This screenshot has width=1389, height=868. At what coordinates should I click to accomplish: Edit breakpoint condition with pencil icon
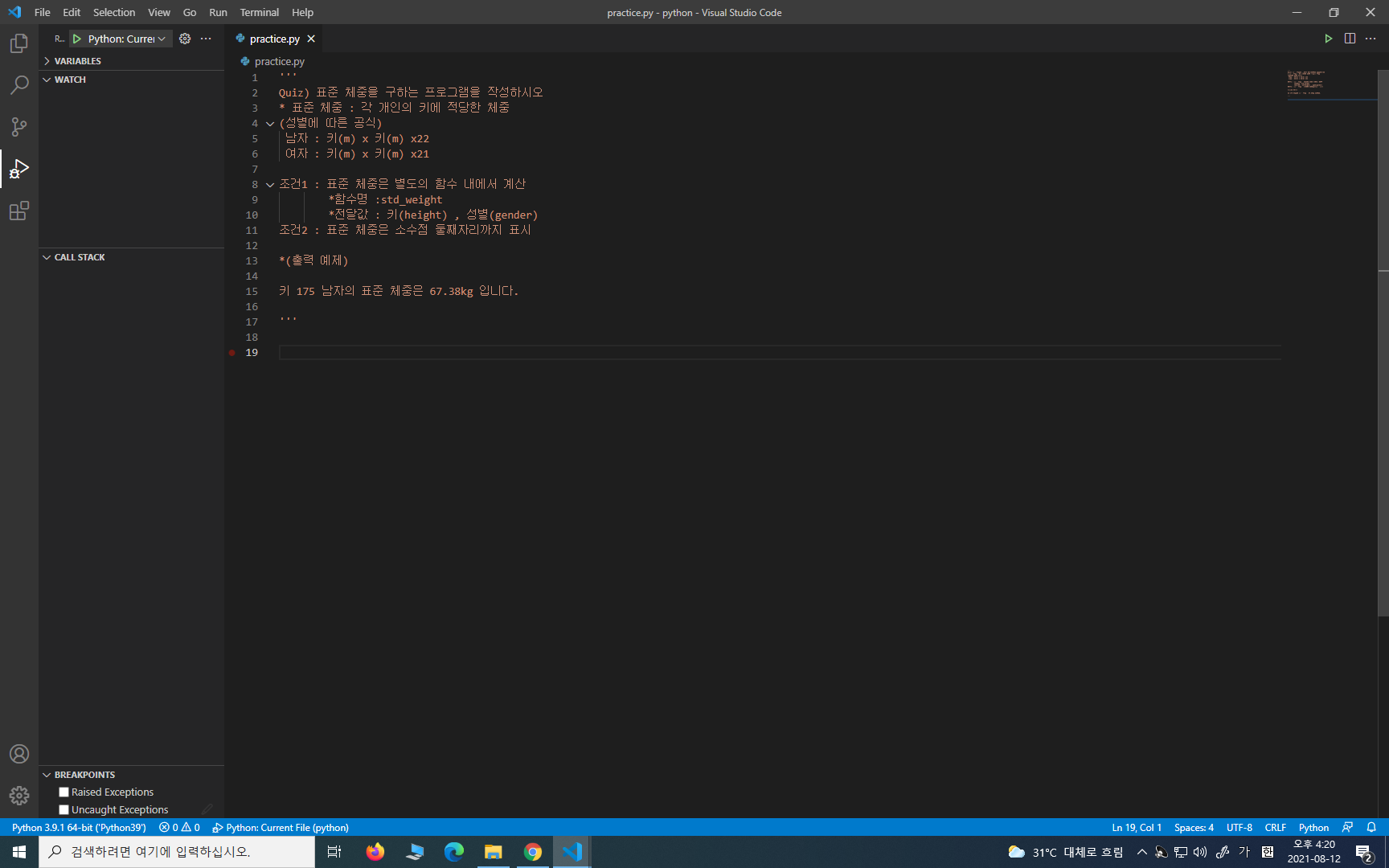point(207,810)
